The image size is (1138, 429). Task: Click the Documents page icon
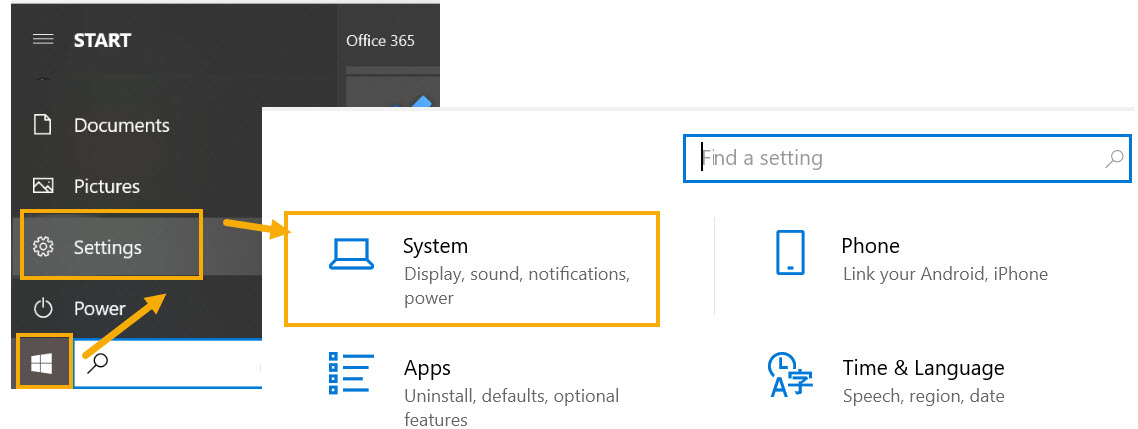42,125
